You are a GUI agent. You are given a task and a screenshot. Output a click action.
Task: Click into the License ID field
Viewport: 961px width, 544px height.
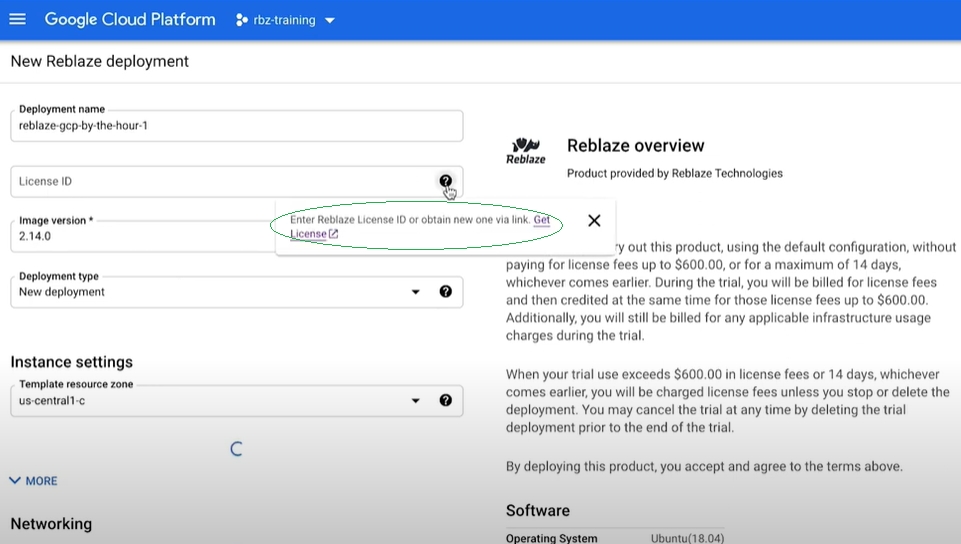point(220,182)
